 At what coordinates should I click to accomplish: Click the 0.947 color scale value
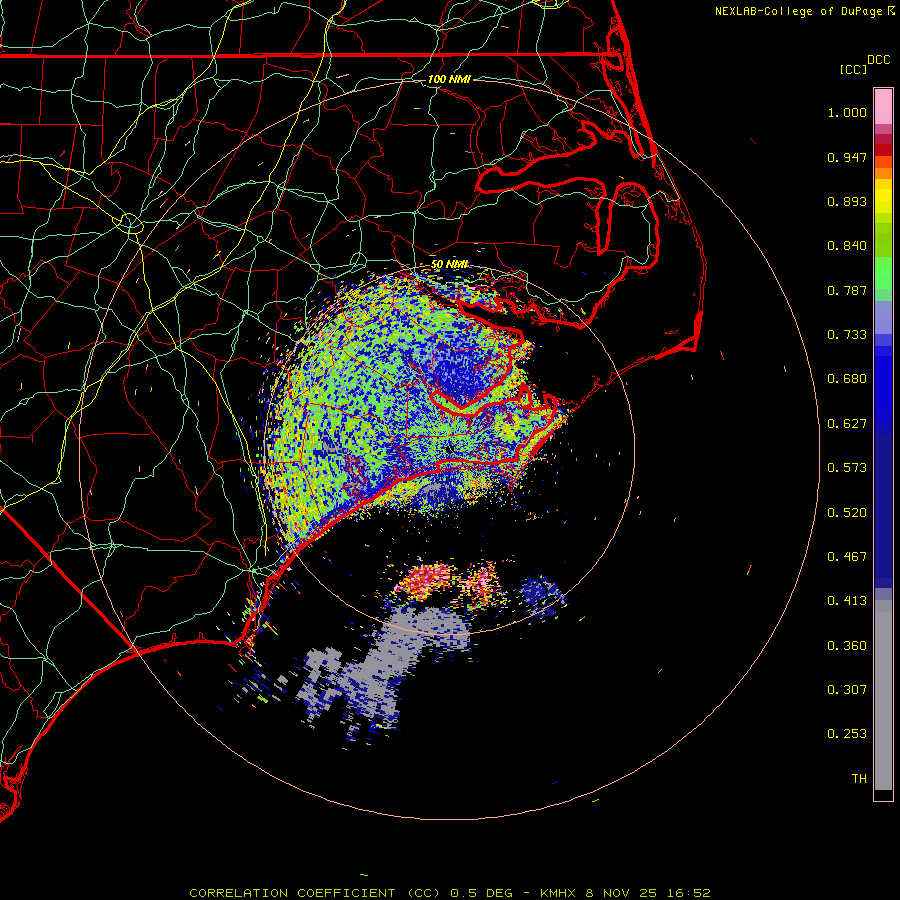pos(847,157)
